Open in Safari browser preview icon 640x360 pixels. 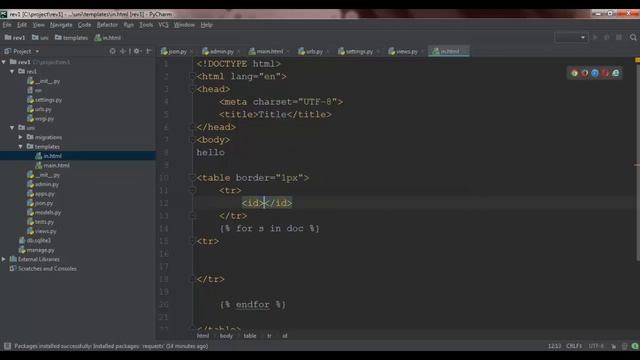coord(595,73)
